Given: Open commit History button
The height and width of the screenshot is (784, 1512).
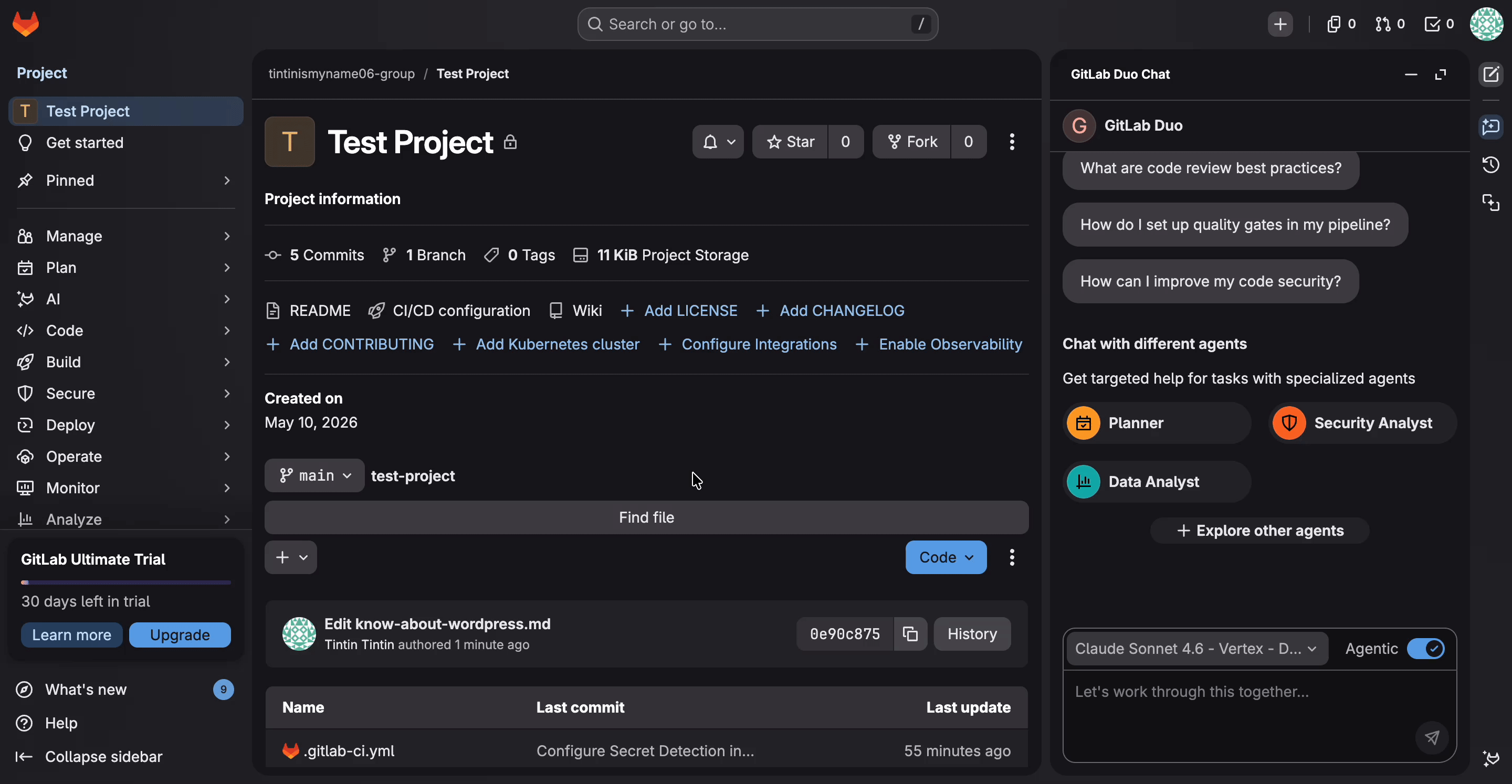Looking at the screenshot, I should [x=972, y=634].
